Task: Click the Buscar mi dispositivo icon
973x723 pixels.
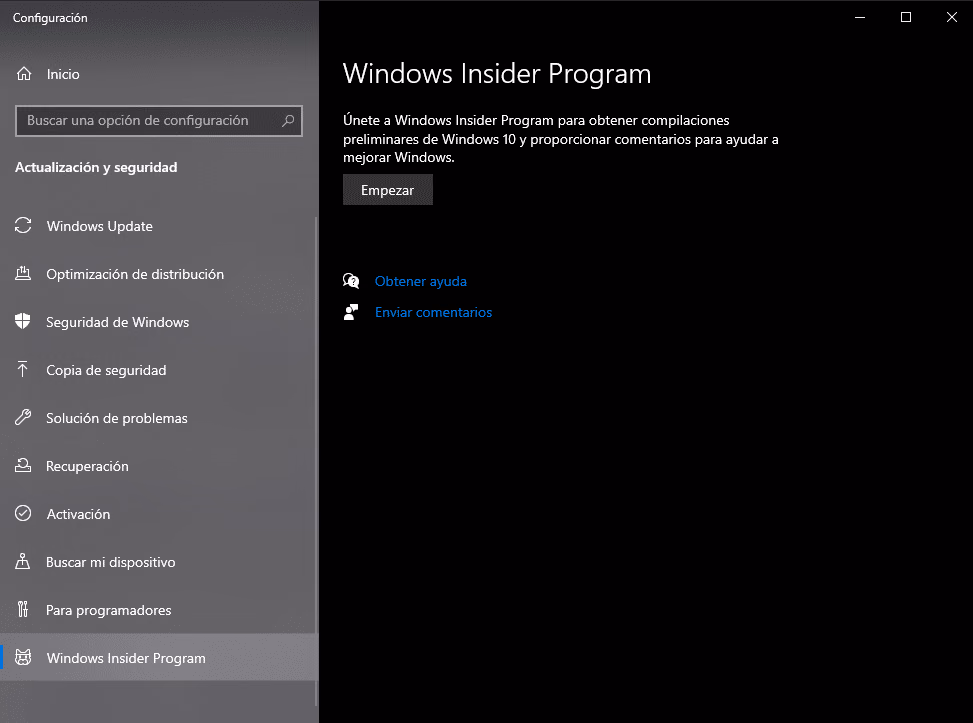Action: click(x=23, y=561)
